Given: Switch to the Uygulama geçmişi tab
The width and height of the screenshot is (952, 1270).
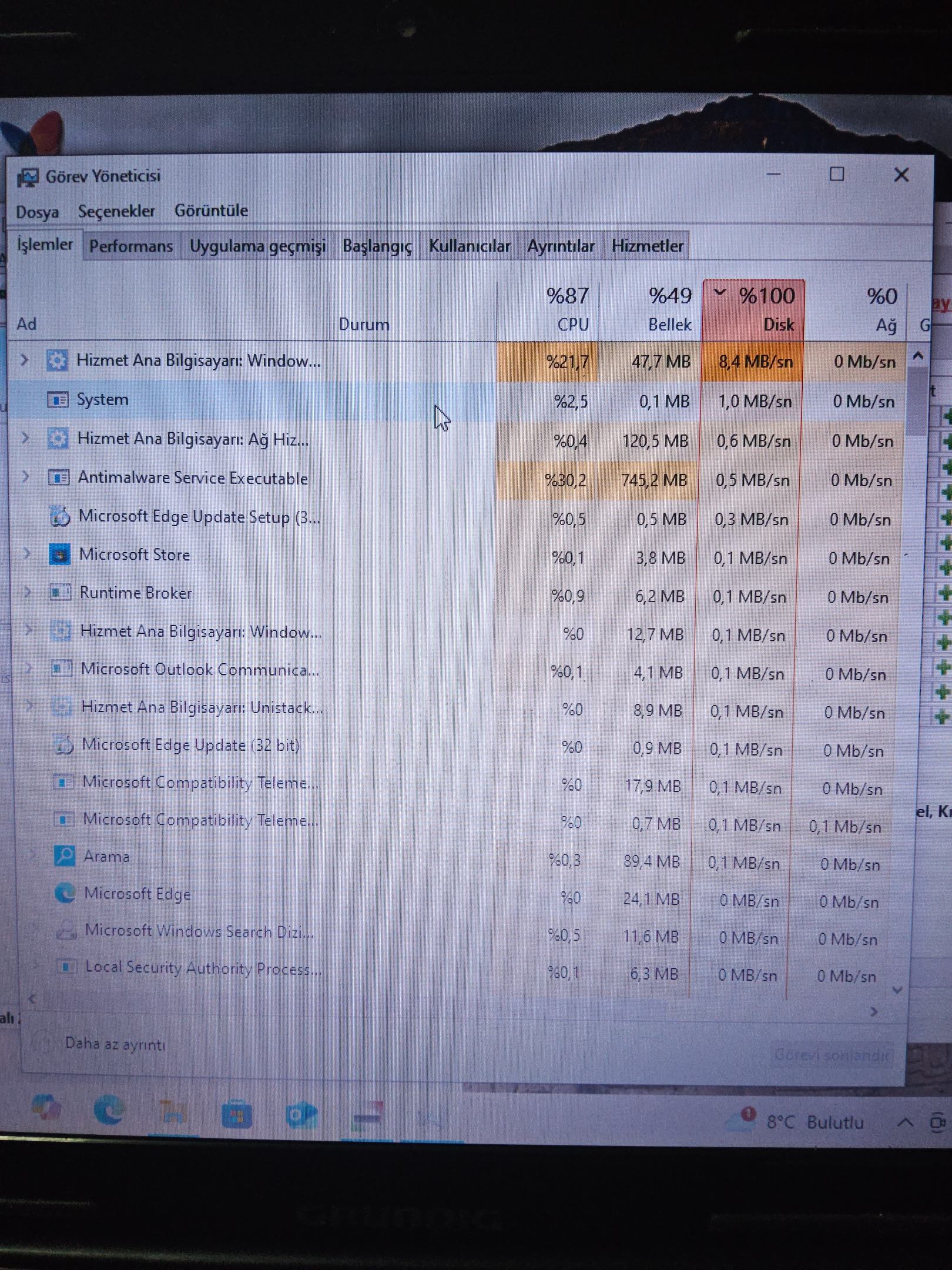Looking at the screenshot, I should [x=257, y=246].
